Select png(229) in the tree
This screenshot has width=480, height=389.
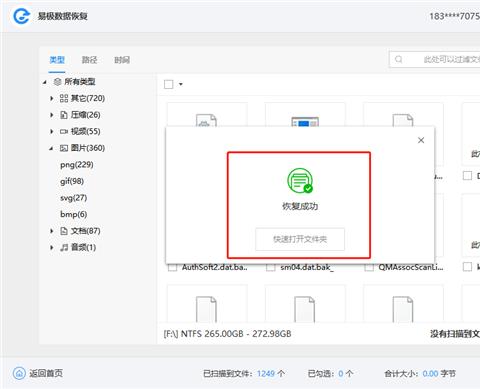click(x=77, y=165)
